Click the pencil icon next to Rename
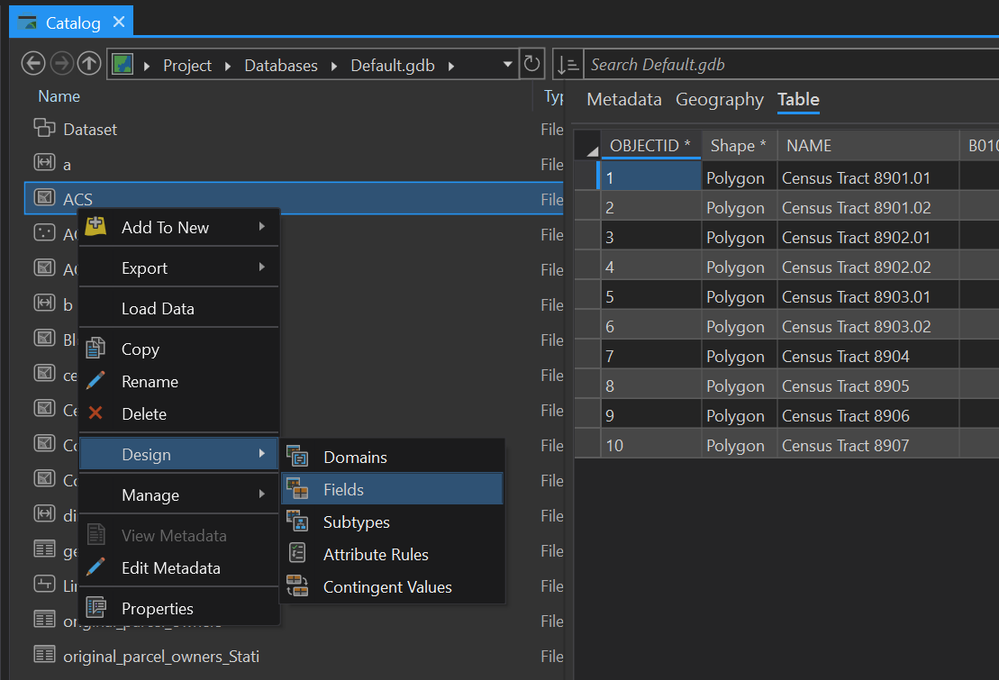Image resolution: width=999 pixels, height=680 pixels. point(96,381)
